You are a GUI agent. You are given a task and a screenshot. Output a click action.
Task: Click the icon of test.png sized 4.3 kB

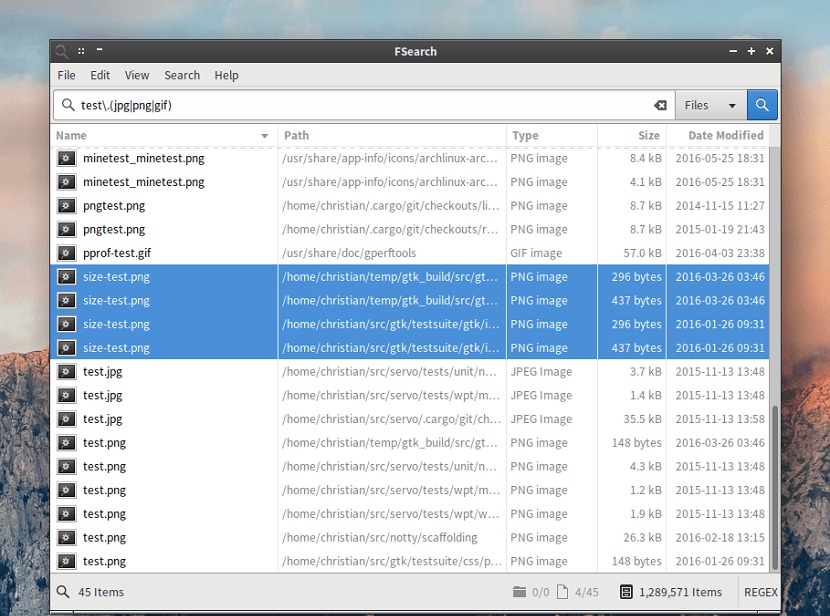(66, 466)
